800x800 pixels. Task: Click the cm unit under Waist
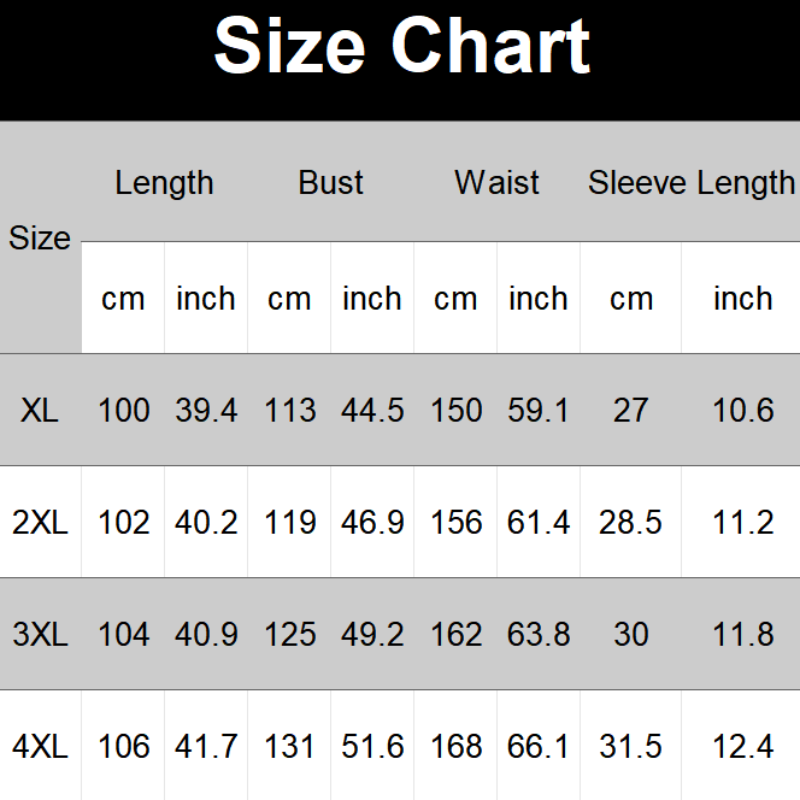[x=455, y=298]
